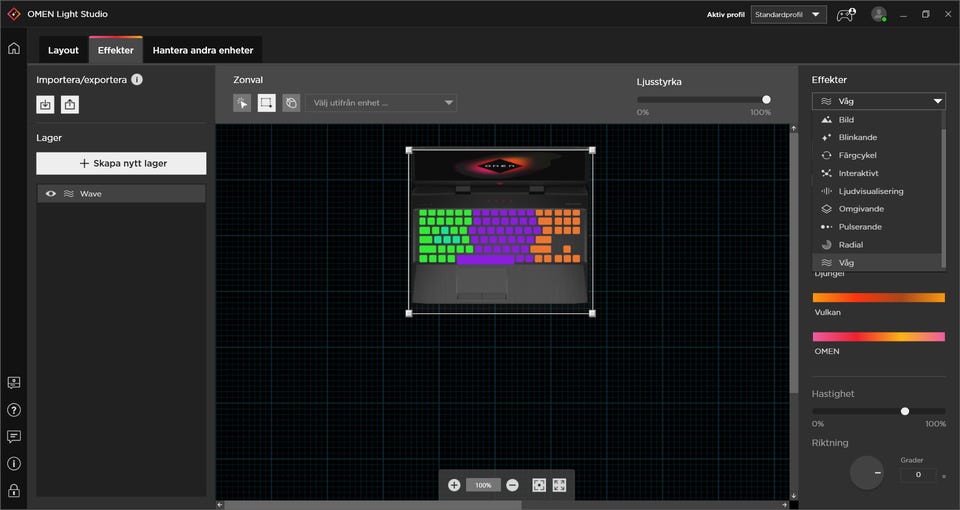Select the rectangle zone selection tool

(266, 103)
